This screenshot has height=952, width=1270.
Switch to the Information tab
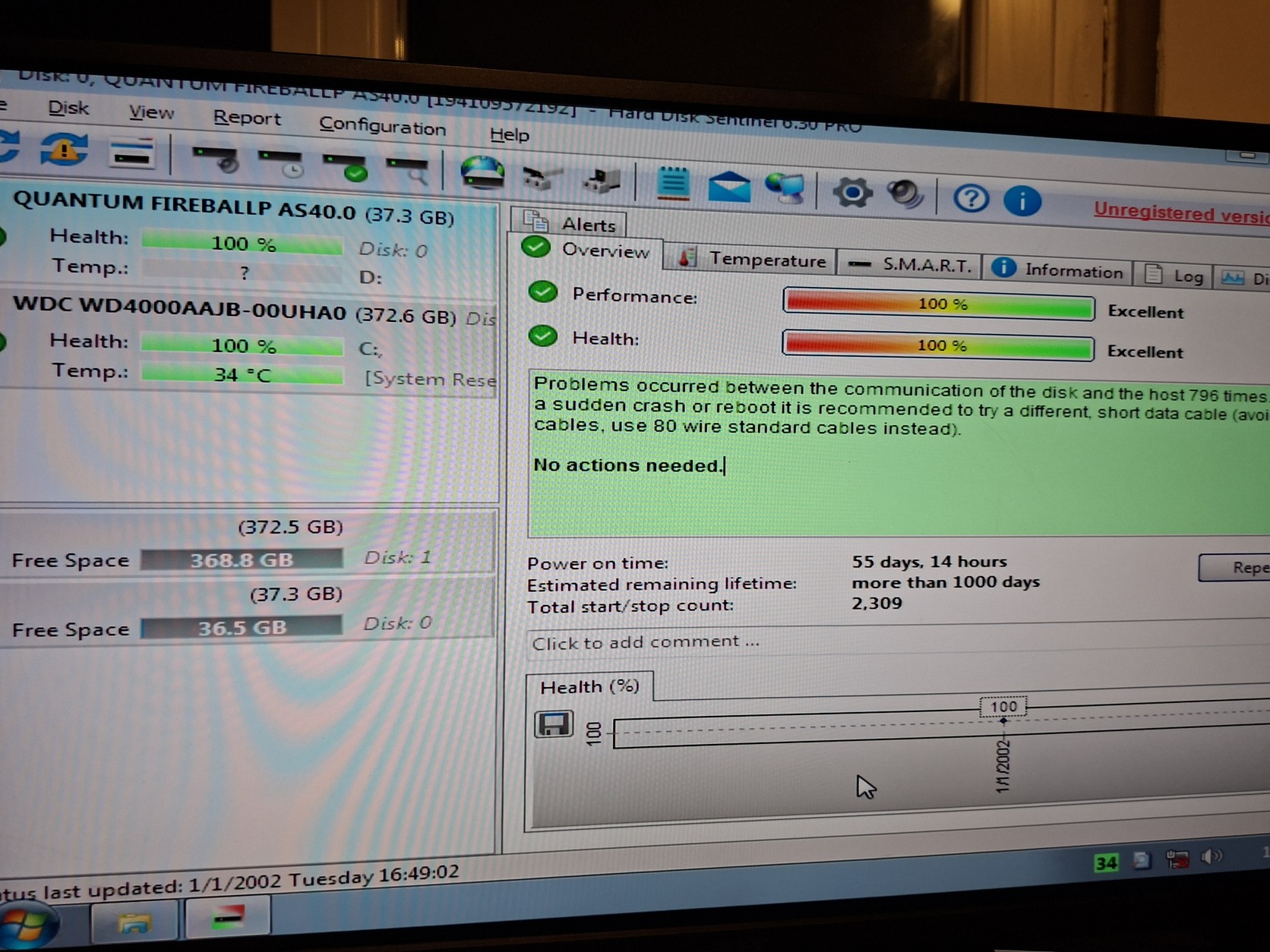pos(1057,270)
